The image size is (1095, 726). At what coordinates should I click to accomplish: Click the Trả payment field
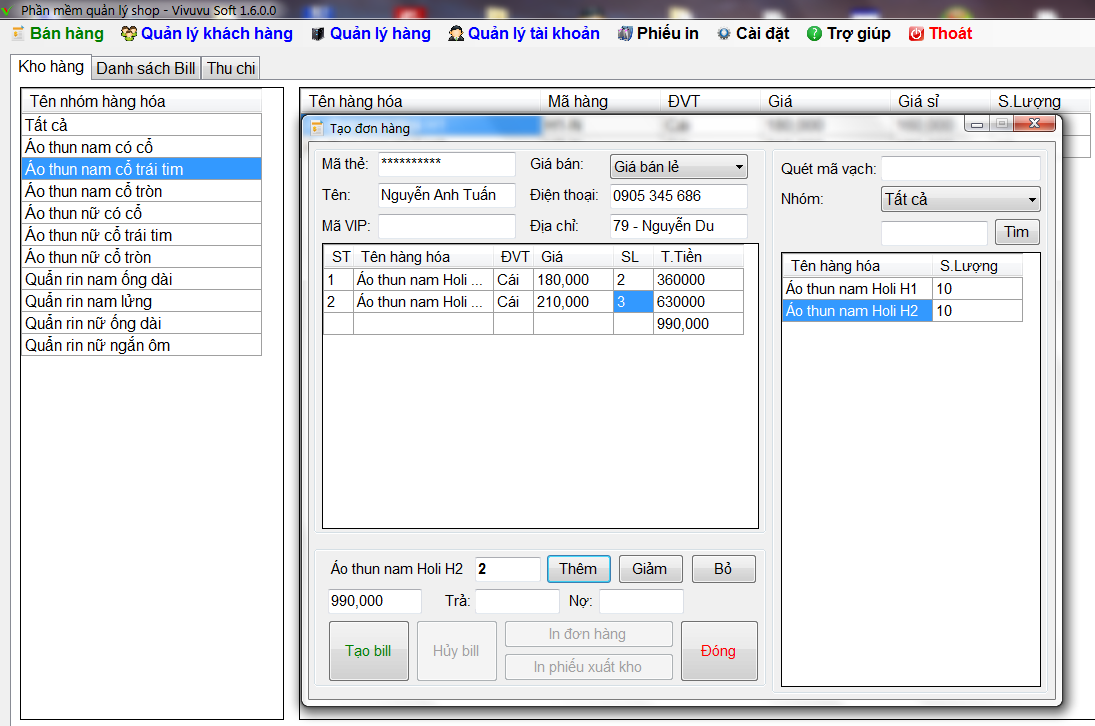[x=517, y=601]
